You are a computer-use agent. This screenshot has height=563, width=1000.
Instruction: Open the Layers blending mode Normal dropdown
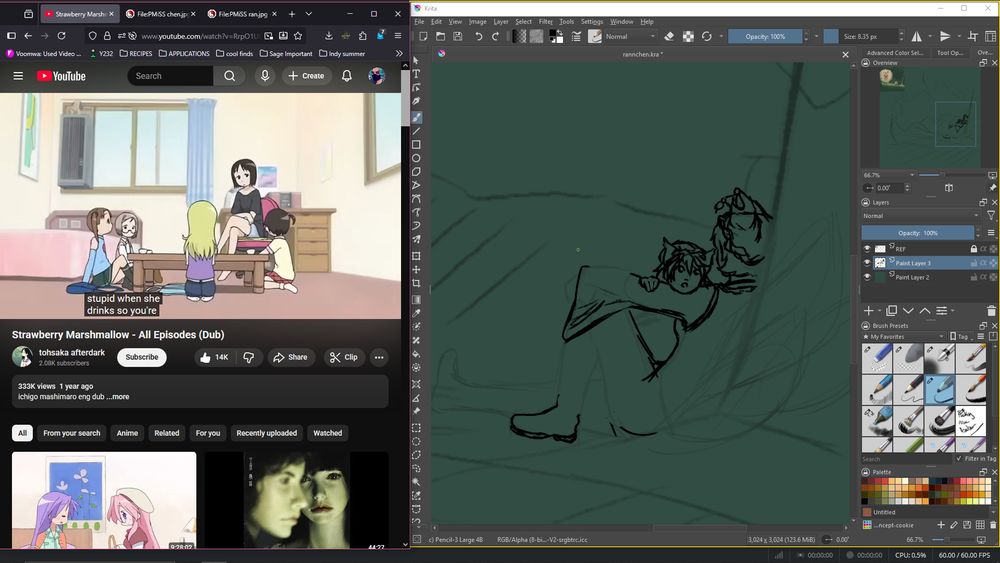click(x=921, y=216)
